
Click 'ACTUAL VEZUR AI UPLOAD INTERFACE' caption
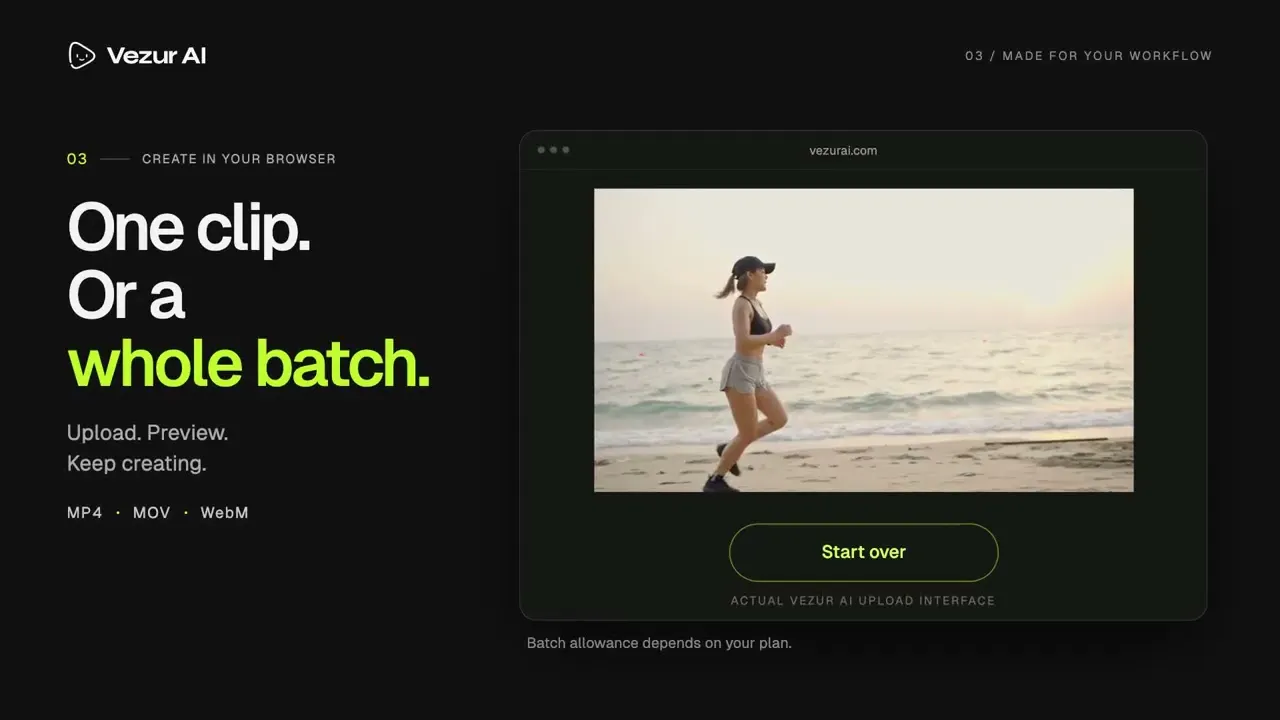tap(863, 601)
